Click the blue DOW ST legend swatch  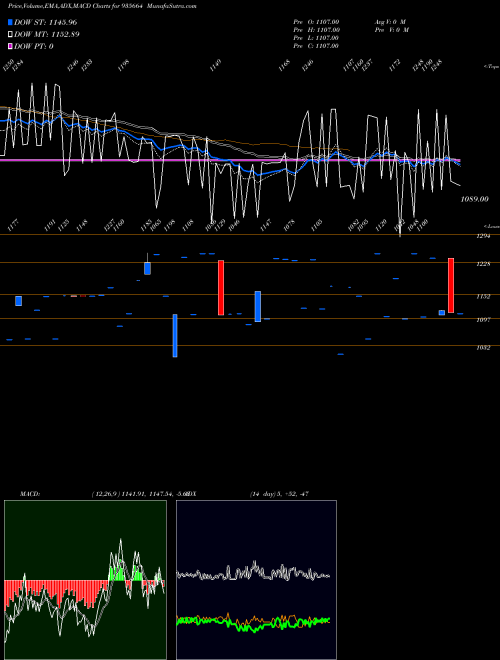pos(10,22)
